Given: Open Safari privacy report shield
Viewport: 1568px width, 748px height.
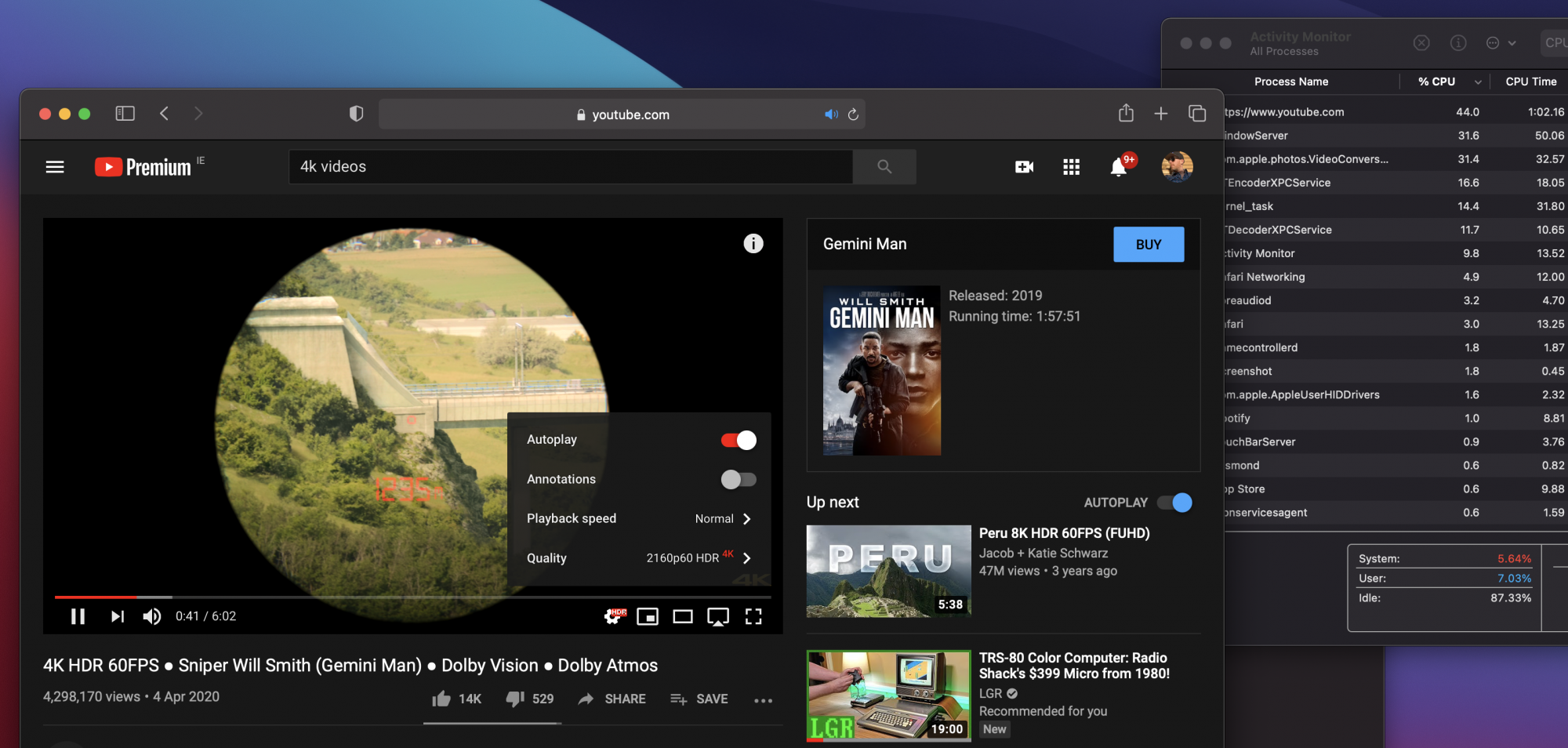Looking at the screenshot, I should 356,114.
